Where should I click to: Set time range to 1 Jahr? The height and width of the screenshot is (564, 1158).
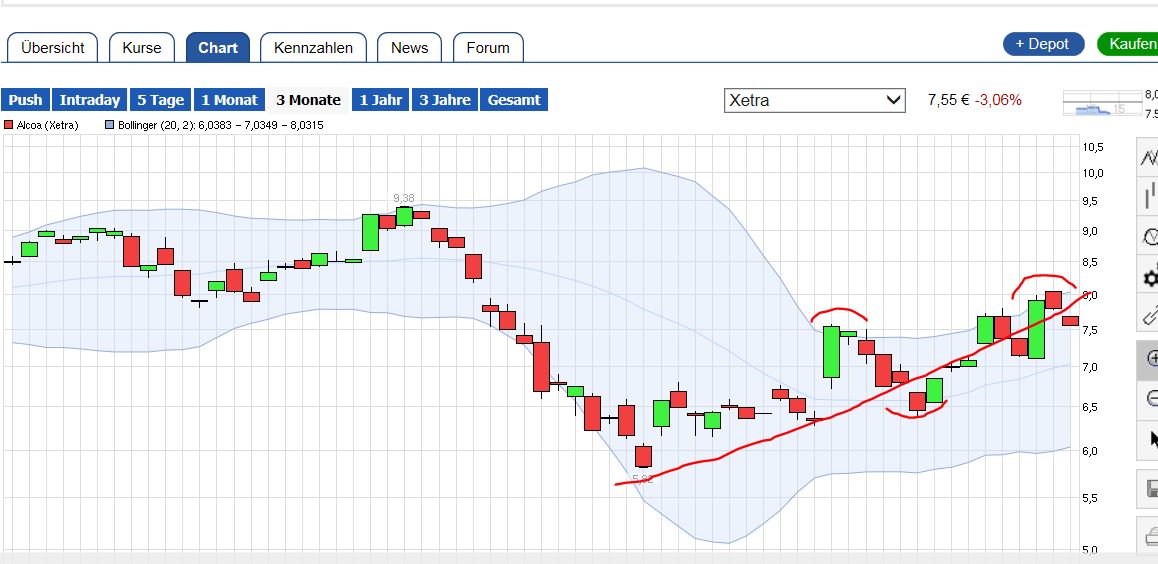click(x=381, y=100)
